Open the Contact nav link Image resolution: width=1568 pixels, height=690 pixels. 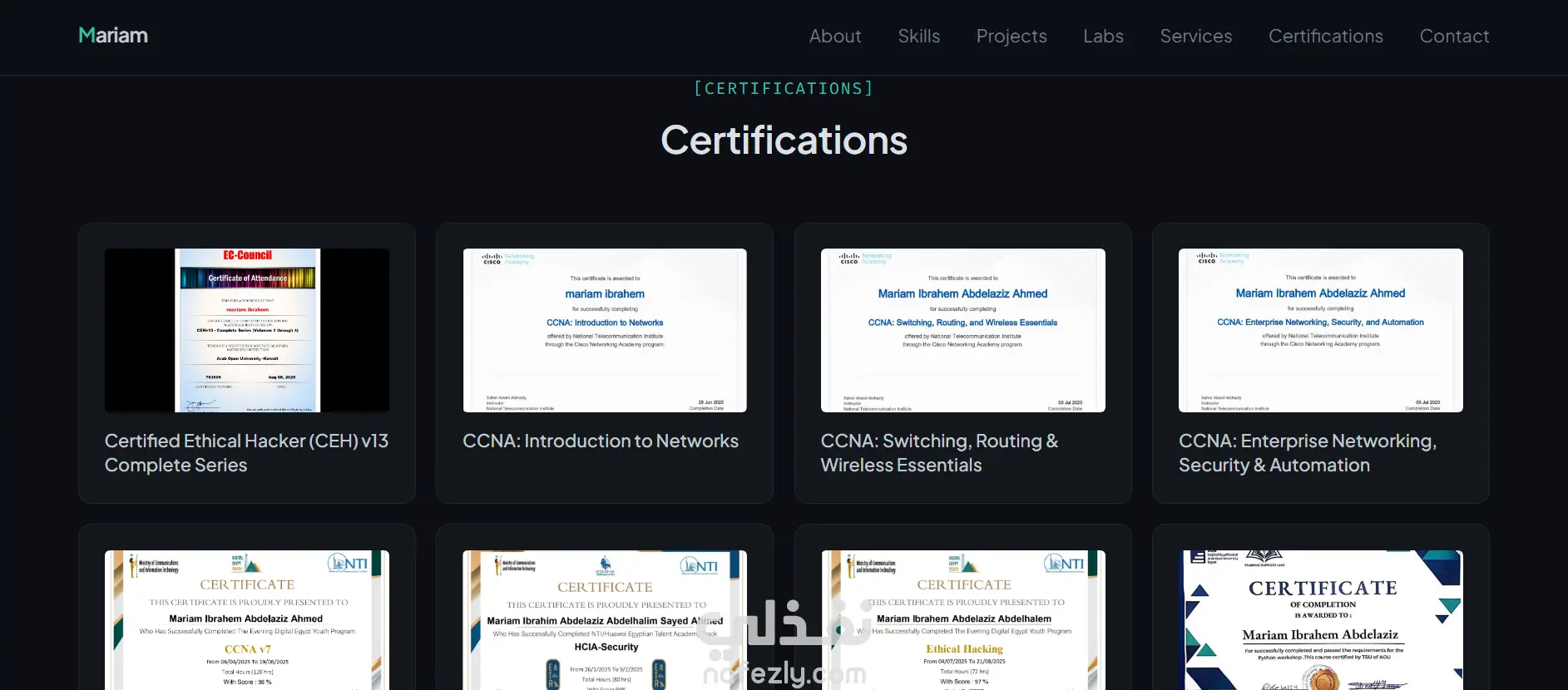tap(1454, 37)
